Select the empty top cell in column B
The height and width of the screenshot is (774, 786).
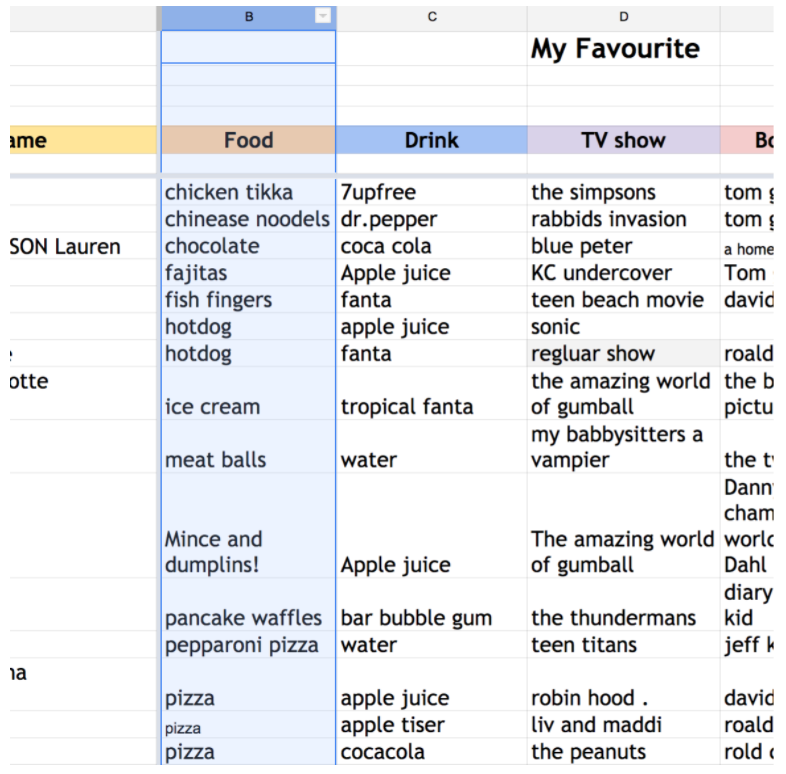click(x=248, y=47)
